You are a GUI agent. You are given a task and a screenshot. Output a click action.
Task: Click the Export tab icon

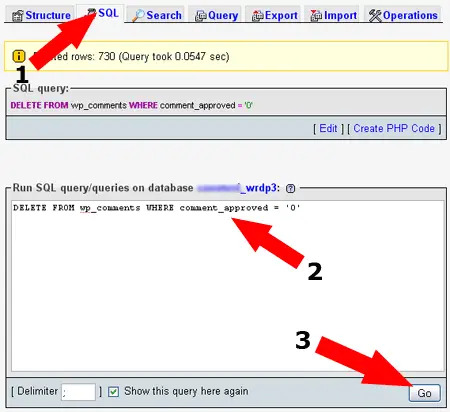tap(258, 16)
